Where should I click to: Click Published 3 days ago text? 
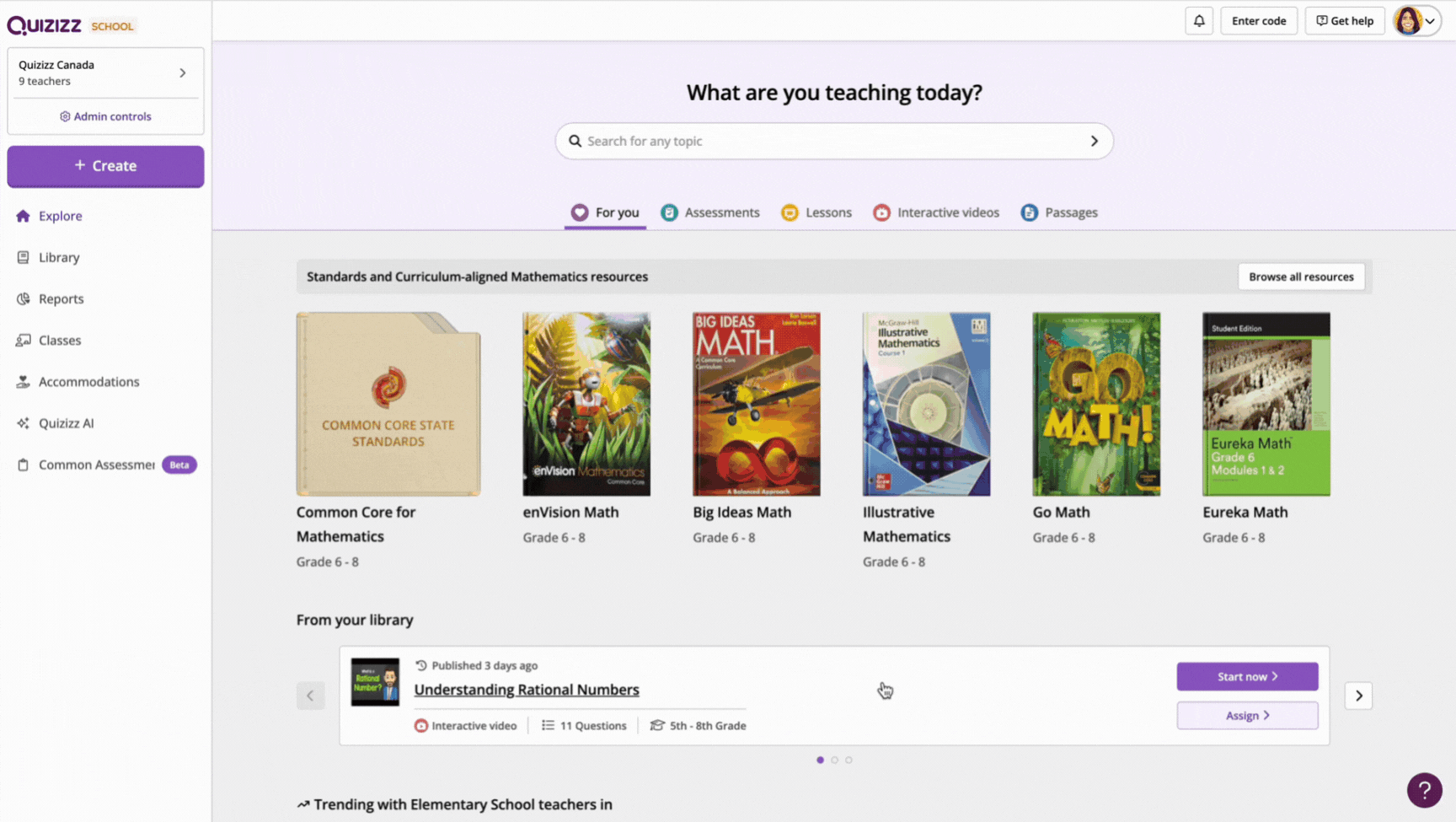(484, 665)
